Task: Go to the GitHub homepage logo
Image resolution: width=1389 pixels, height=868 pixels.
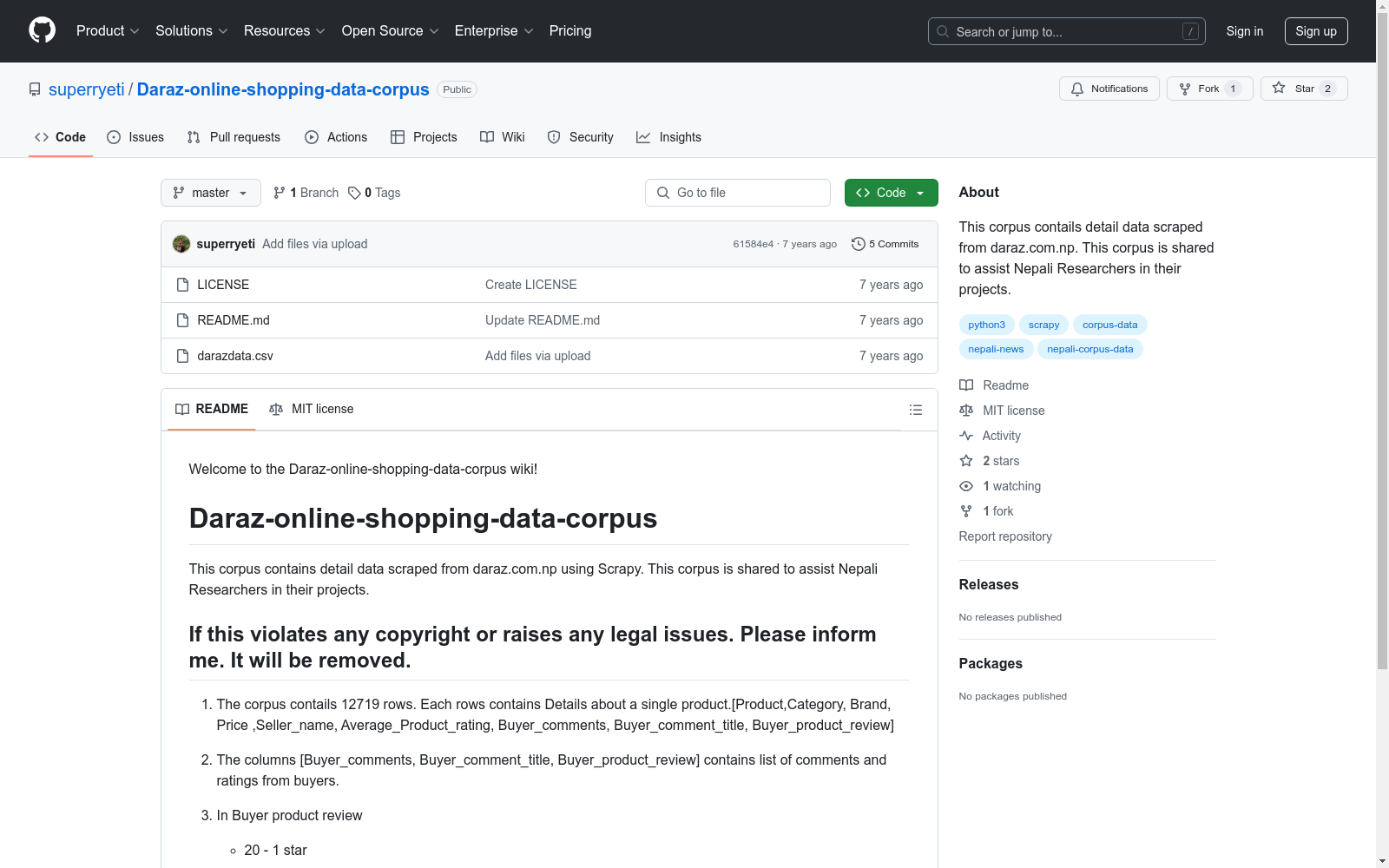Action: click(42, 30)
